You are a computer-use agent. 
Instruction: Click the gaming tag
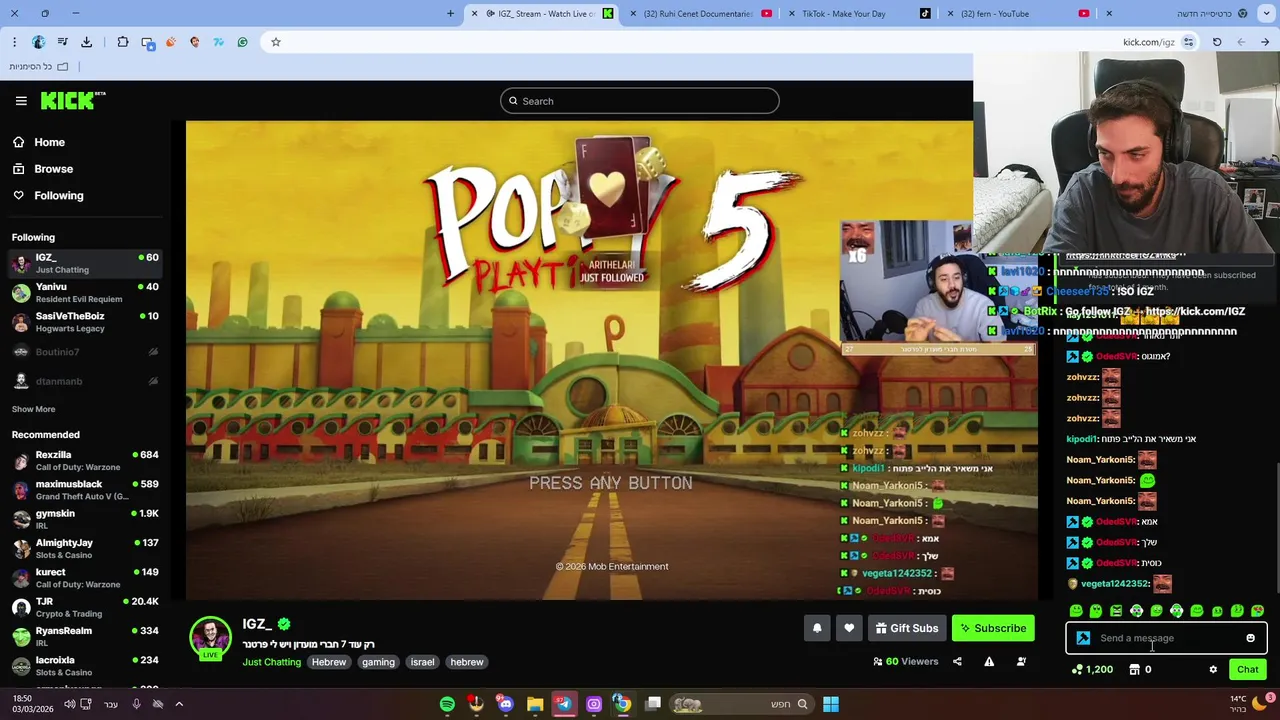tap(378, 662)
